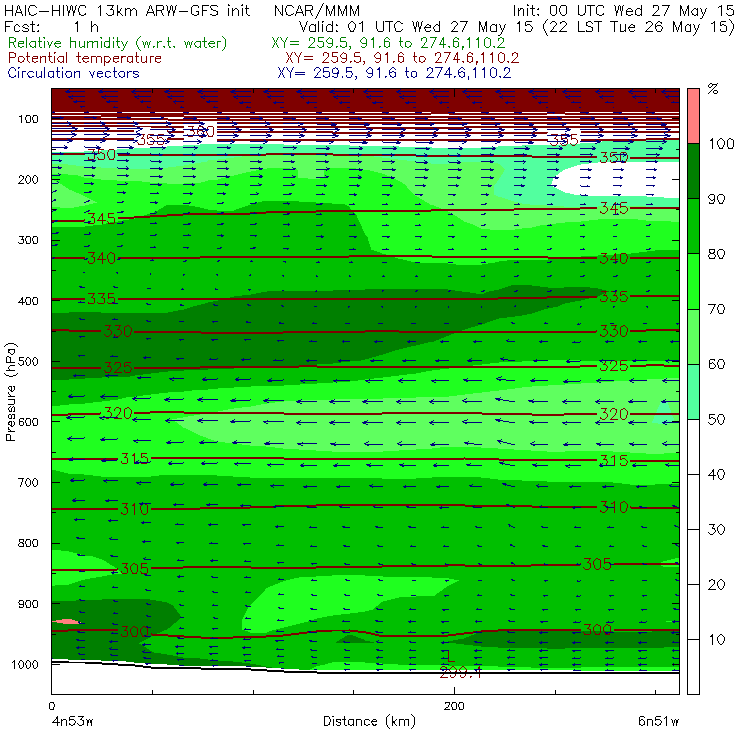Click the blue XY= 259.5, 91.6 coordinates line

point(394,73)
